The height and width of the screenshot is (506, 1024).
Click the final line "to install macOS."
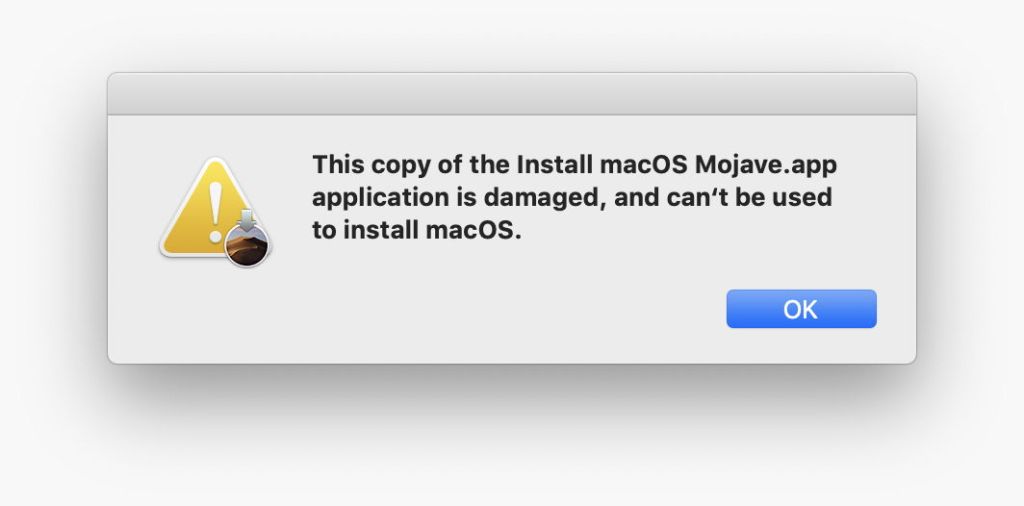click(x=417, y=230)
